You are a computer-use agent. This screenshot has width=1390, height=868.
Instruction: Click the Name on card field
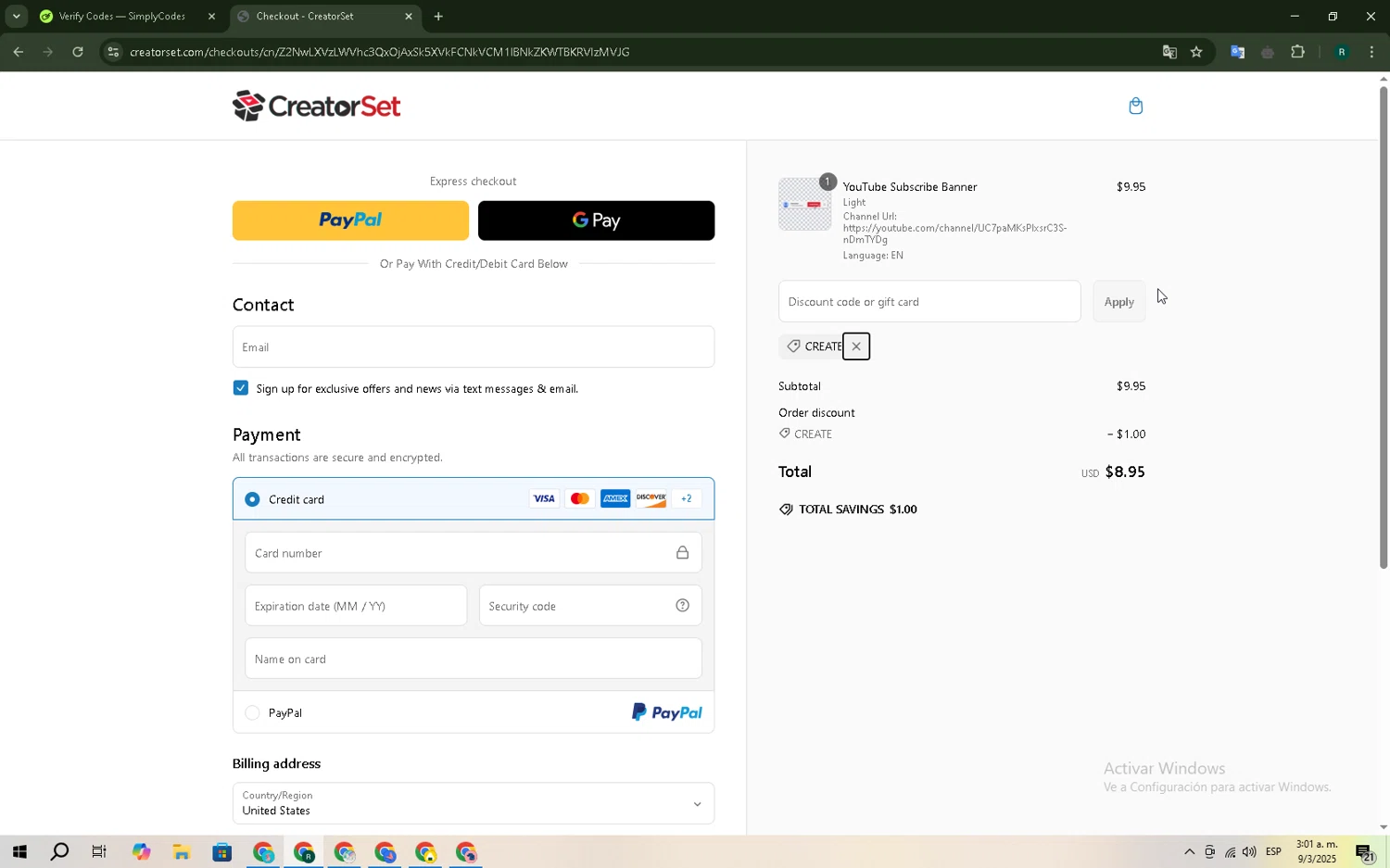pos(474,659)
